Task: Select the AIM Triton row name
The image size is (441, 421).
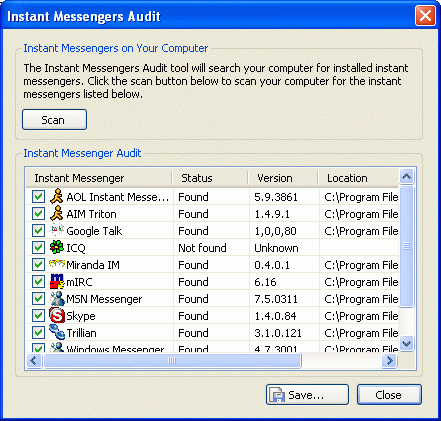Action: 91,214
